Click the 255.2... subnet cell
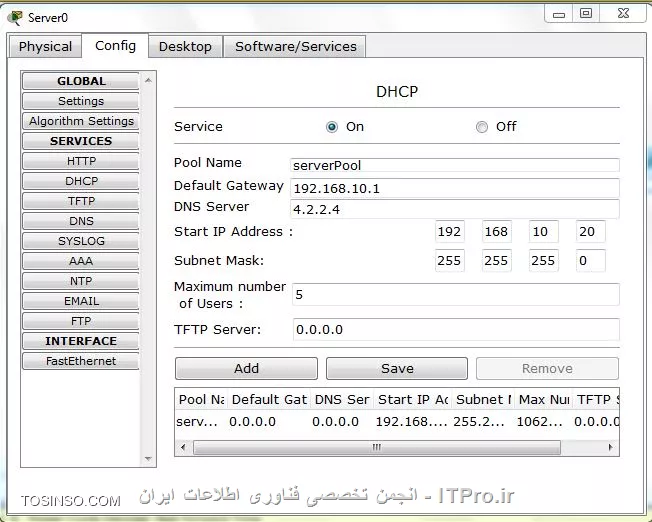This screenshot has width=652, height=522. pyautogui.click(x=479, y=422)
